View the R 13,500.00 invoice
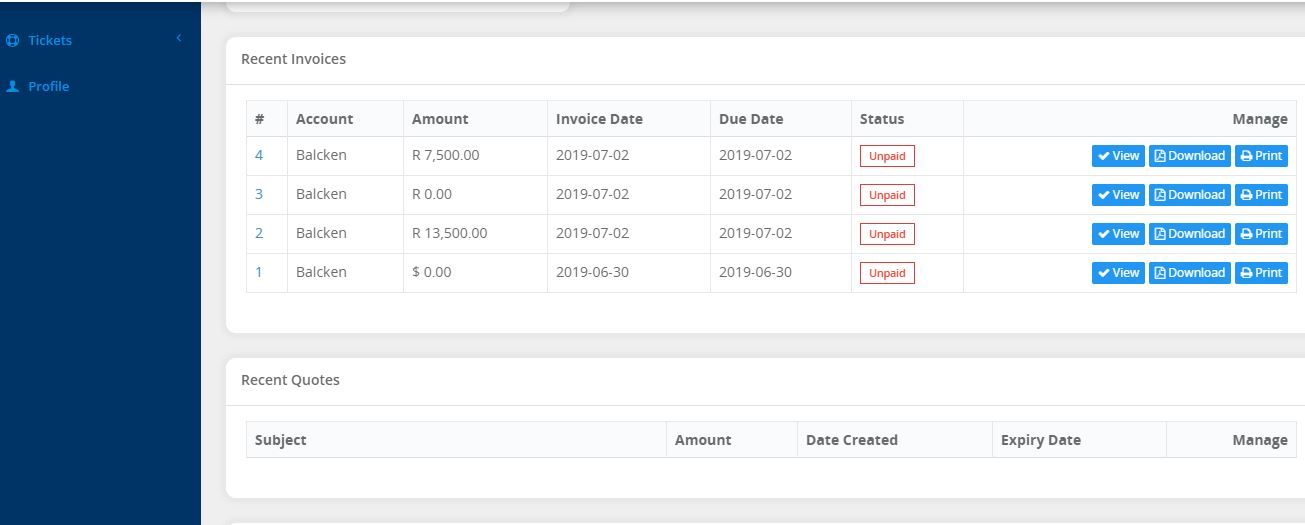 1118,234
